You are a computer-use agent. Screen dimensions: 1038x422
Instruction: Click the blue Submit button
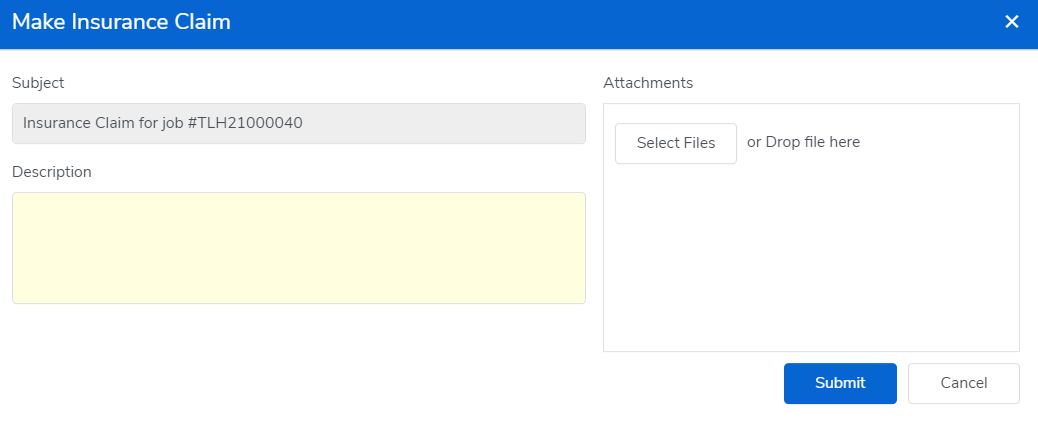(x=840, y=383)
